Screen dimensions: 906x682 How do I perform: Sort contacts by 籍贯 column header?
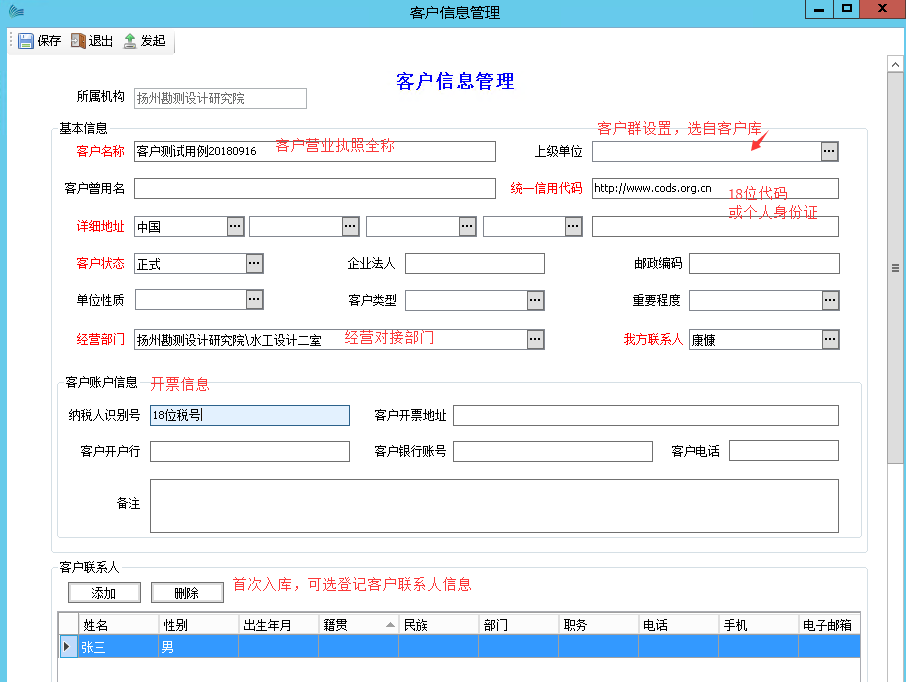pyautogui.click(x=357, y=625)
